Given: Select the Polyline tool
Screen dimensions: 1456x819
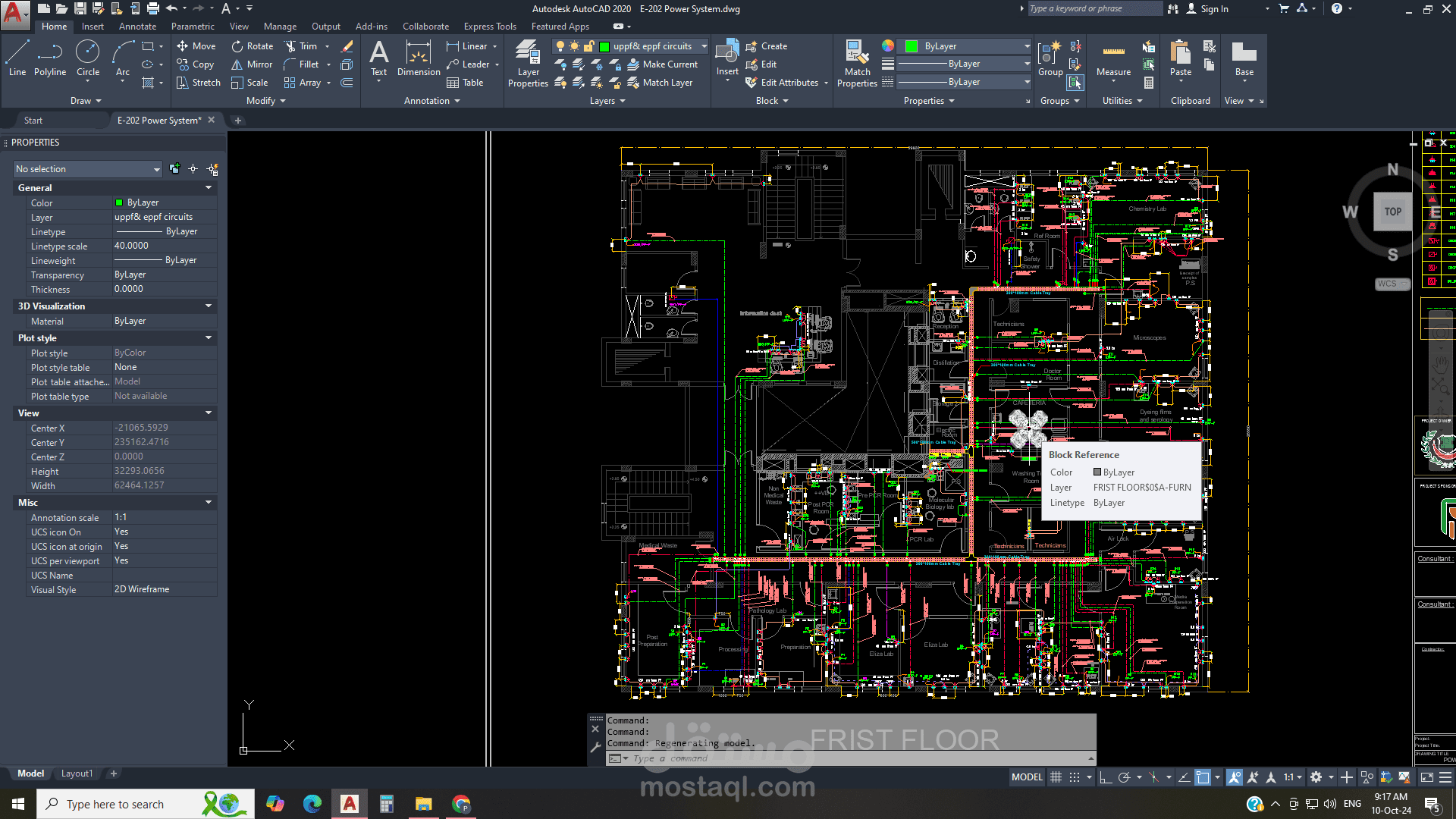Looking at the screenshot, I should [50, 59].
